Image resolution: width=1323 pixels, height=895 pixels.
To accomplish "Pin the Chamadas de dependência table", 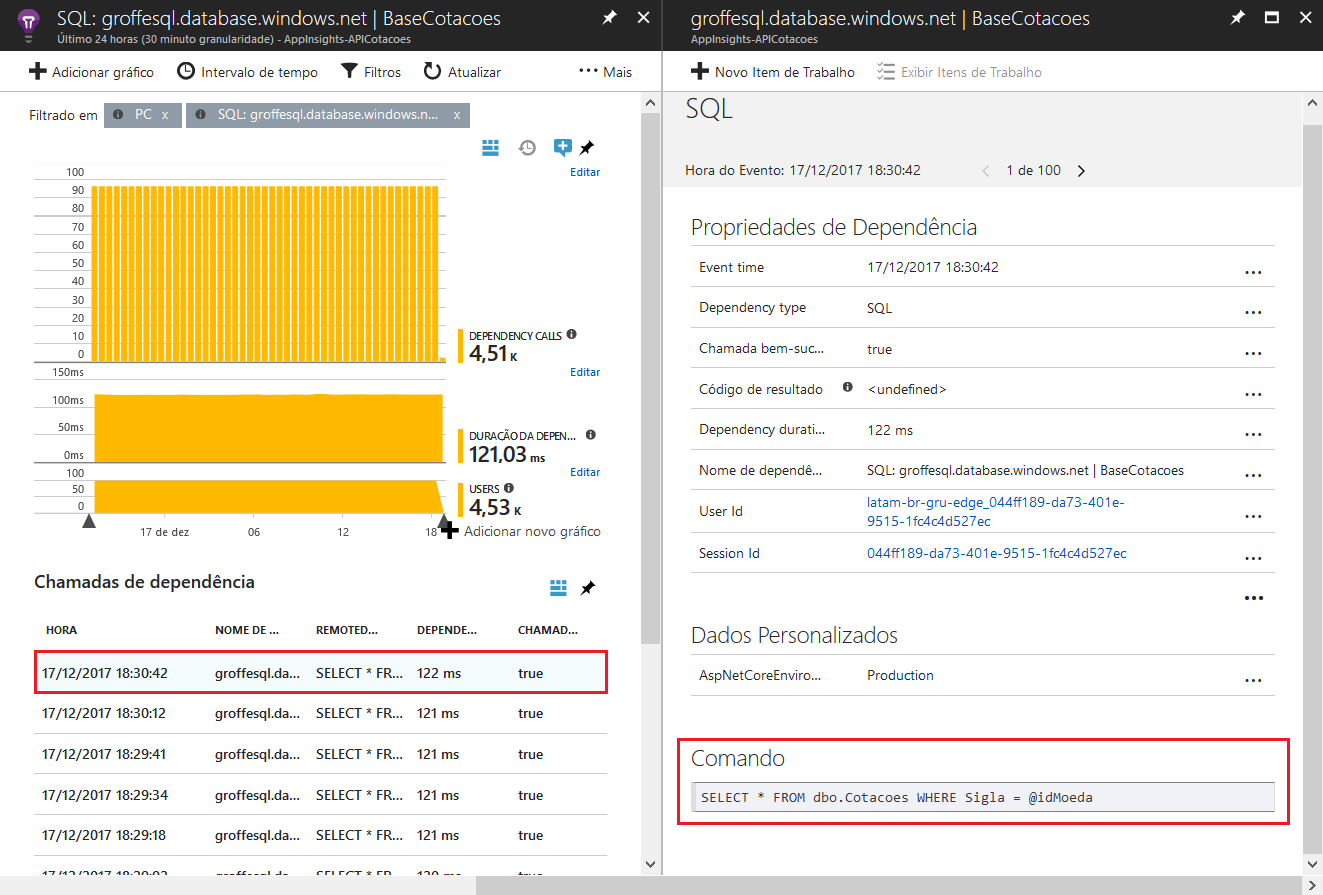I will (588, 588).
